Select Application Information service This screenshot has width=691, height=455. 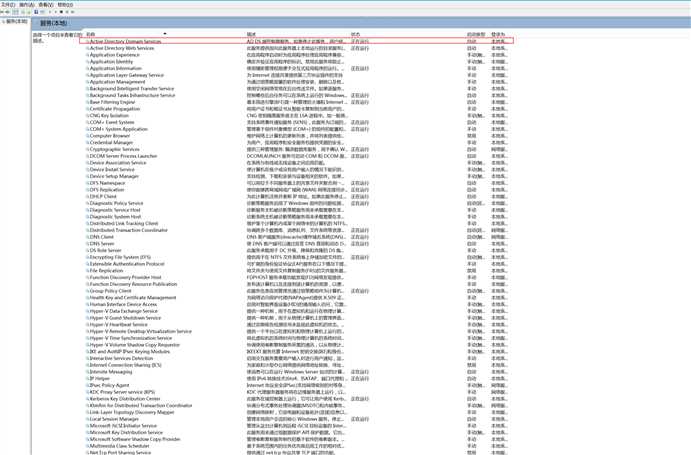coord(115,68)
